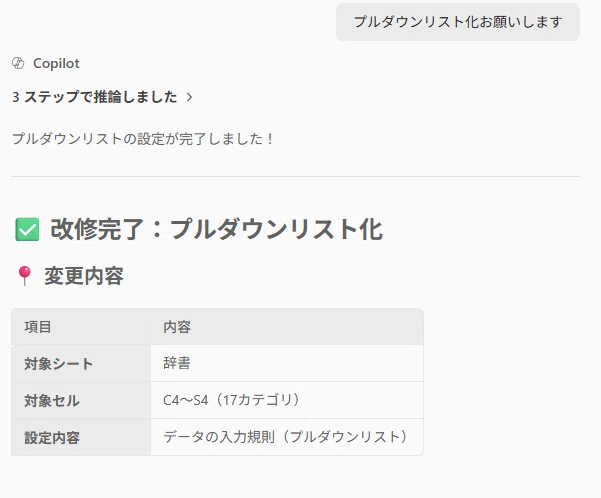Screen dimensions: 601x498
Task: Click the green checkmark emoji icon
Action: pos(27,229)
